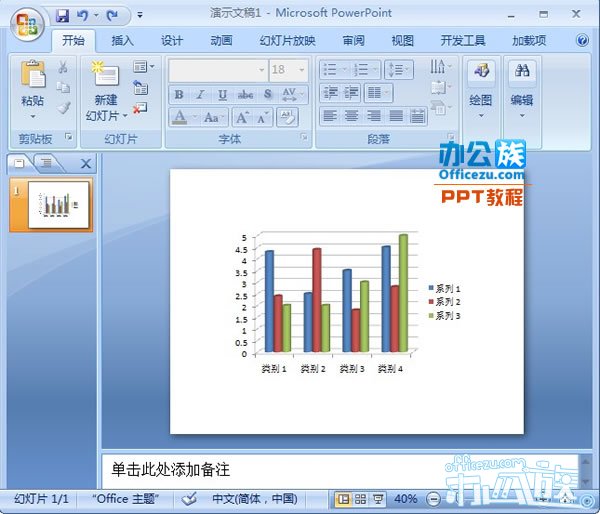The width and height of the screenshot is (600, 514).
Task: Open the Editing (编辑) binoculars icon
Action: 521,73
